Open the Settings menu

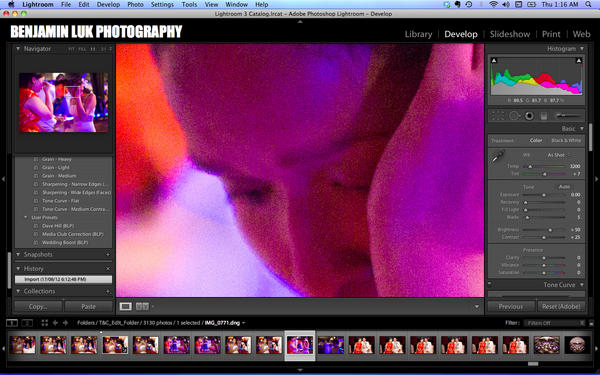[x=162, y=5]
